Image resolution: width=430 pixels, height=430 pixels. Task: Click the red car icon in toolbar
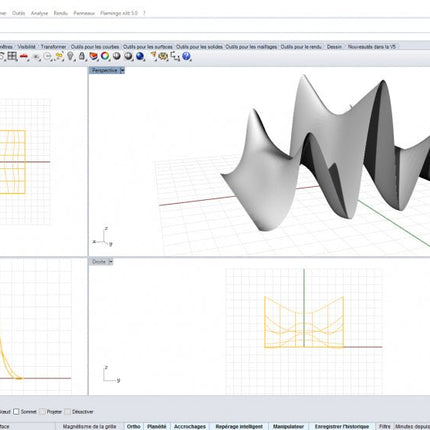tap(24, 56)
